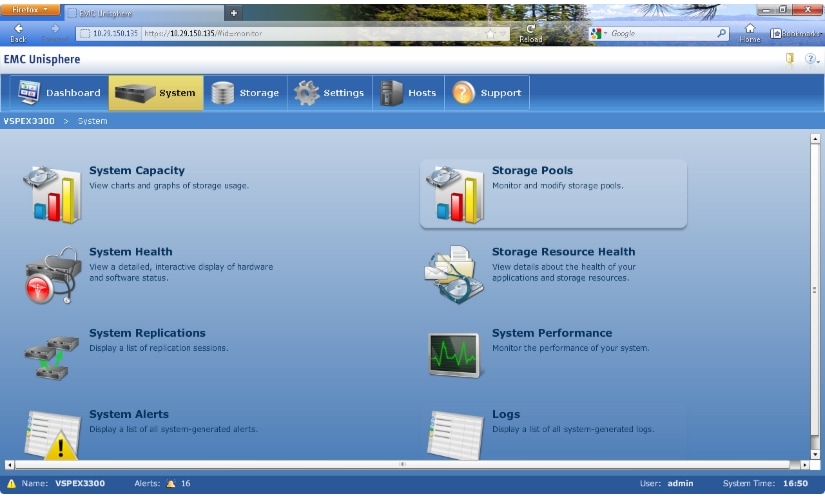Click 'Monitor and modify storage pools.'
Image resolution: width=825 pixels, height=500 pixels.
558,186
